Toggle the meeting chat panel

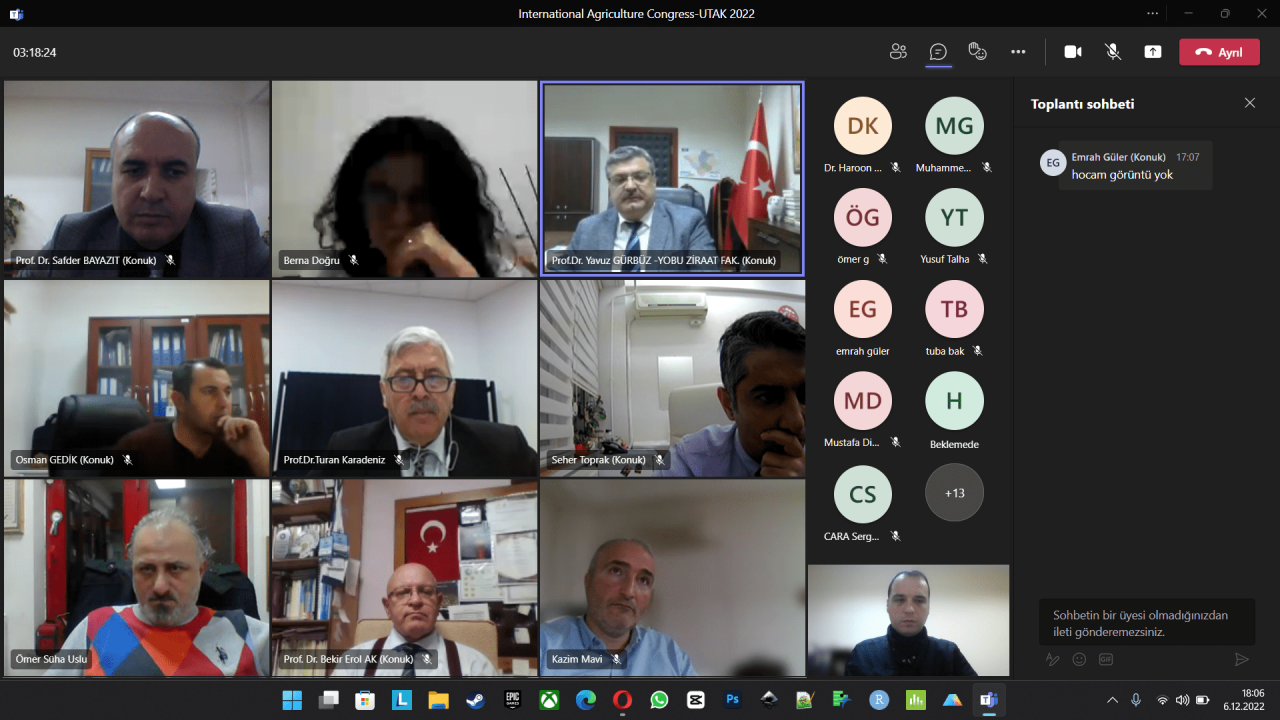click(x=938, y=52)
